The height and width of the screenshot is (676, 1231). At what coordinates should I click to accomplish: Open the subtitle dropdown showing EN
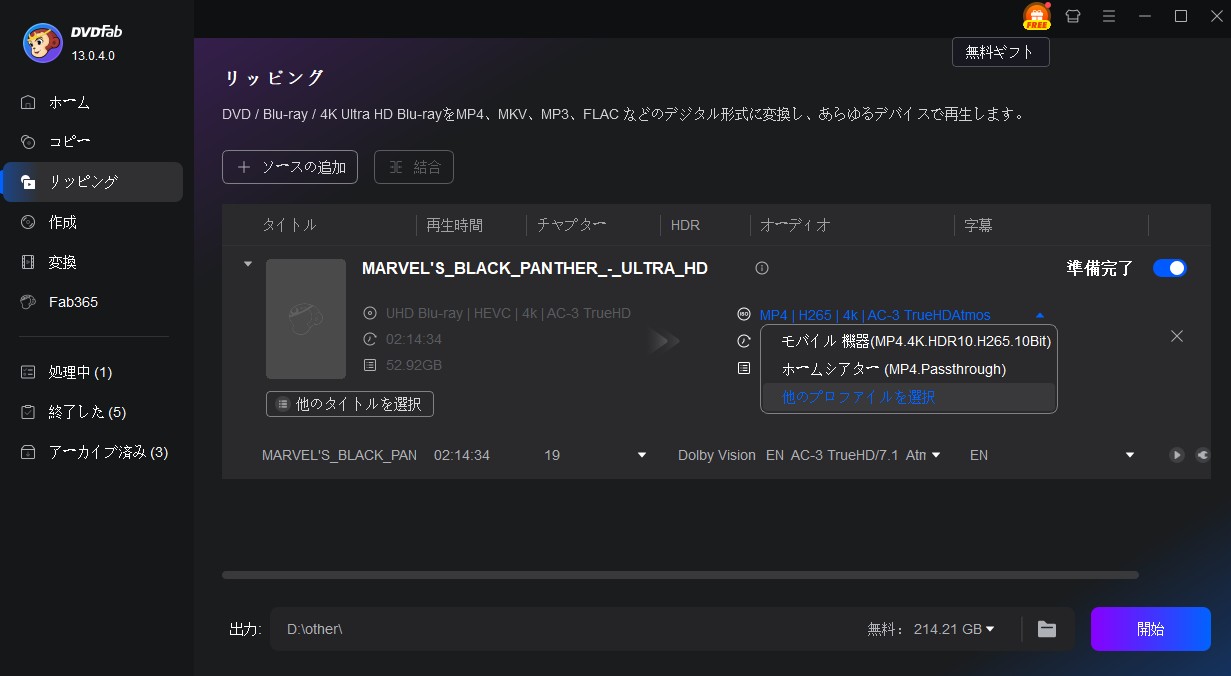coord(1130,455)
